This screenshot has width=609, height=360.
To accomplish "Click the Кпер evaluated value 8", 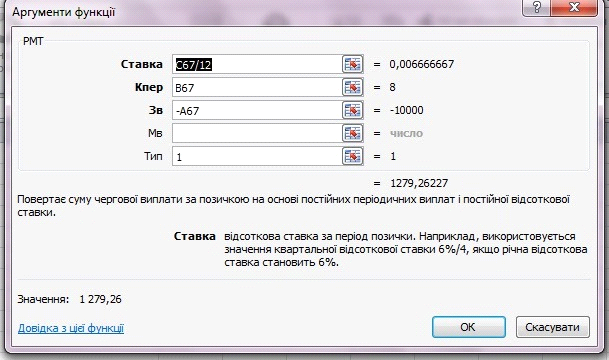I will (x=392, y=87).
